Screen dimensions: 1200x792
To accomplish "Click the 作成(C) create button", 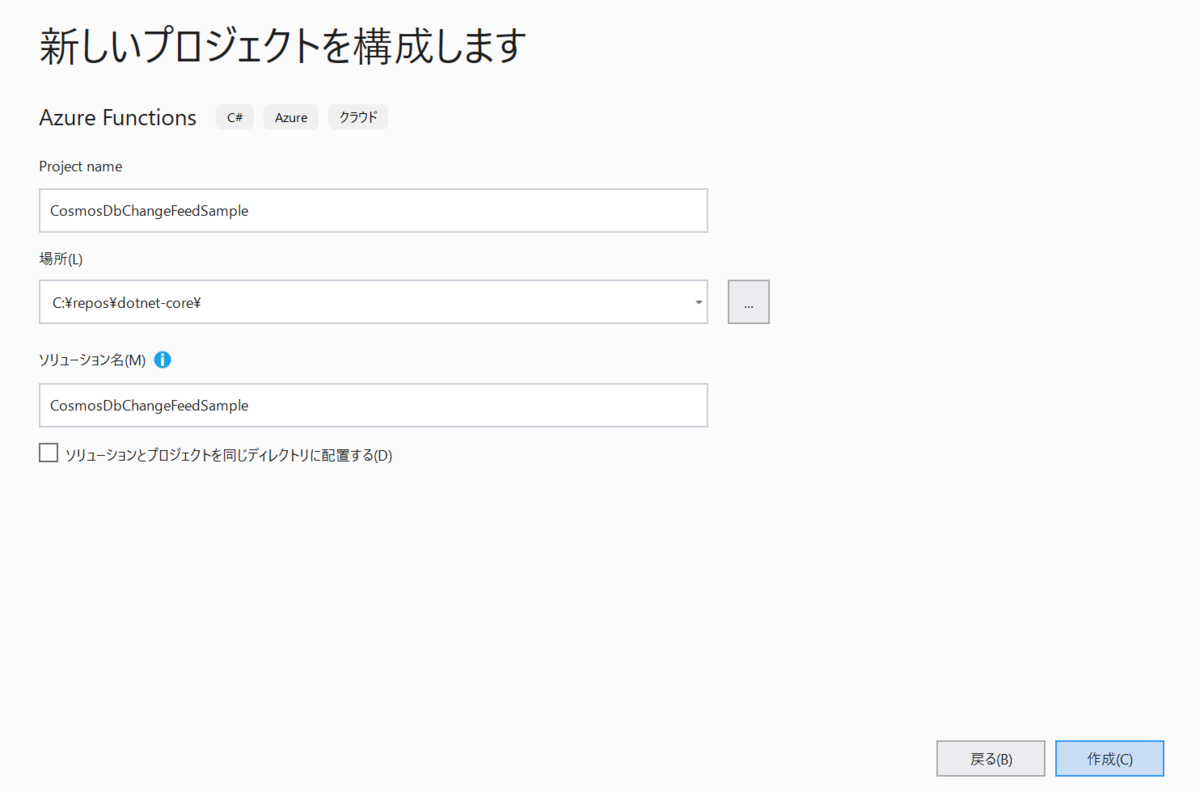I will pos(1109,759).
